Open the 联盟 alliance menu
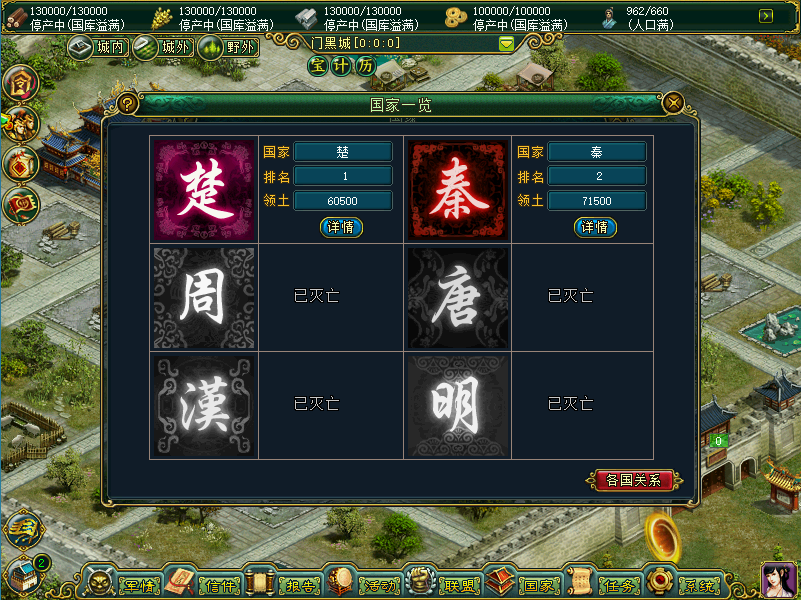The width and height of the screenshot is (801, 600). [444, 583]
